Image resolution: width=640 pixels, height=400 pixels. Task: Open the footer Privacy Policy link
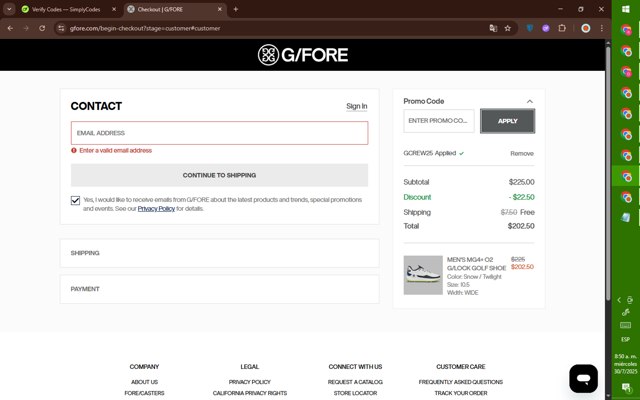pos(250,382)
